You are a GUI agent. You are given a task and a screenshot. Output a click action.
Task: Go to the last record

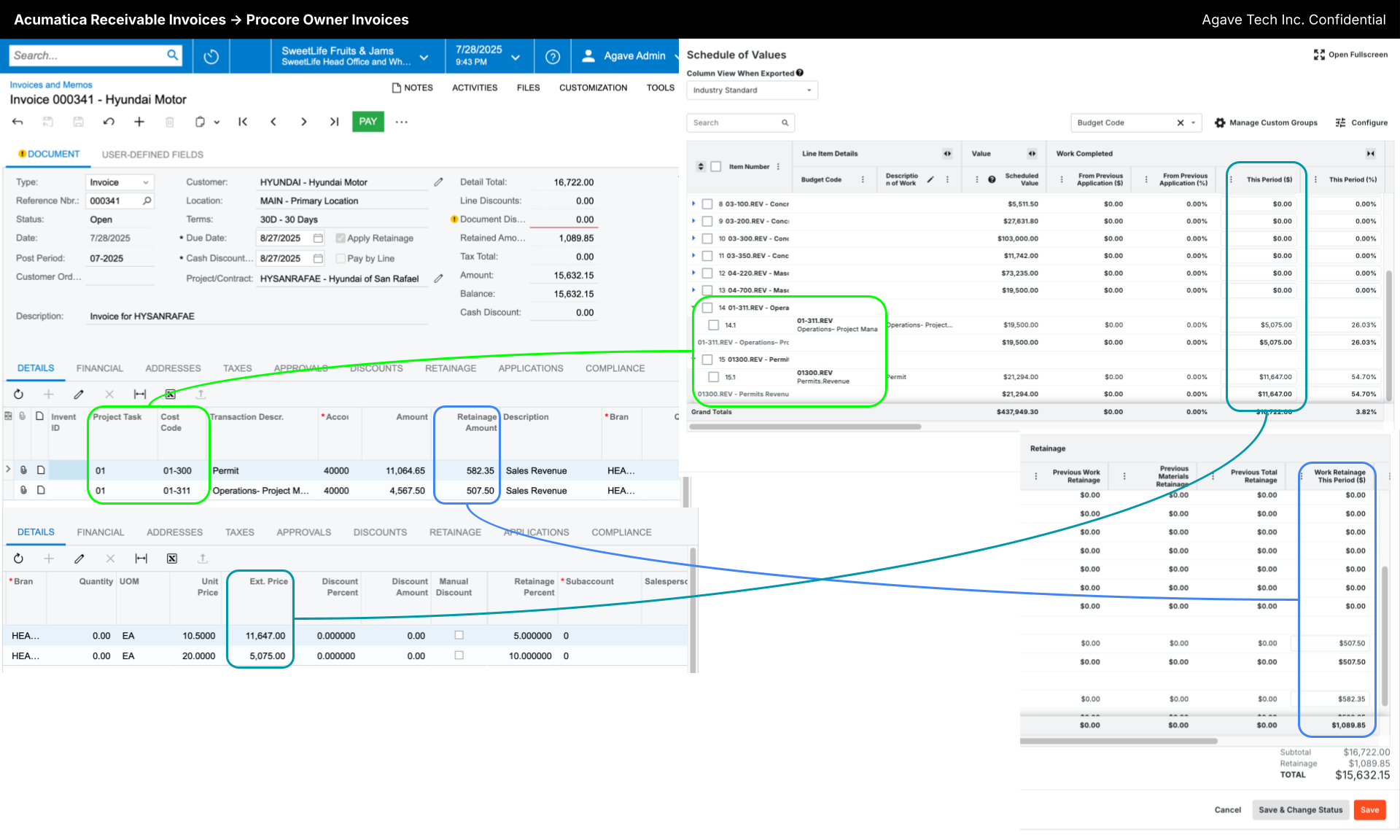[x=334, y=122]
